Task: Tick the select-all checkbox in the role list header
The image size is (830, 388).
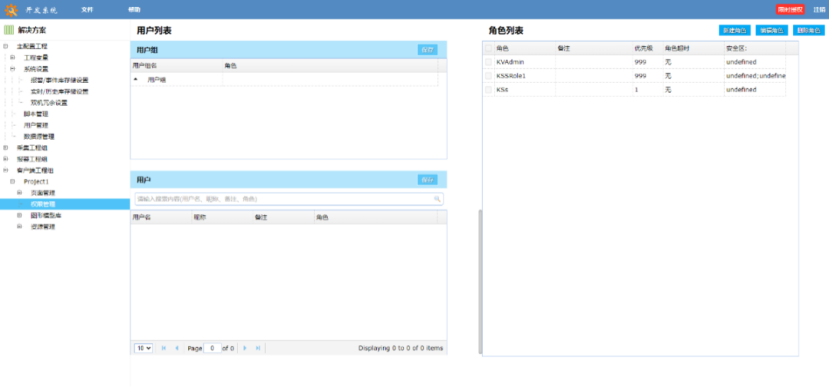Action: 488,48
